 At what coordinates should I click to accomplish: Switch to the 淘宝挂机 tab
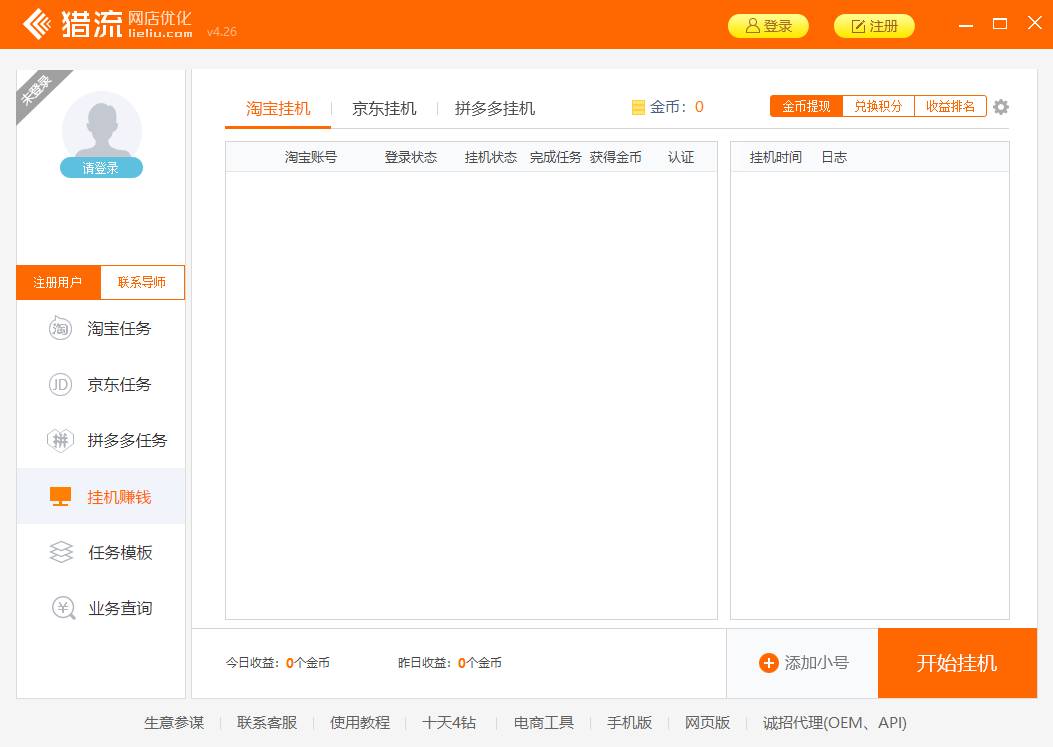tap(278, 108)
